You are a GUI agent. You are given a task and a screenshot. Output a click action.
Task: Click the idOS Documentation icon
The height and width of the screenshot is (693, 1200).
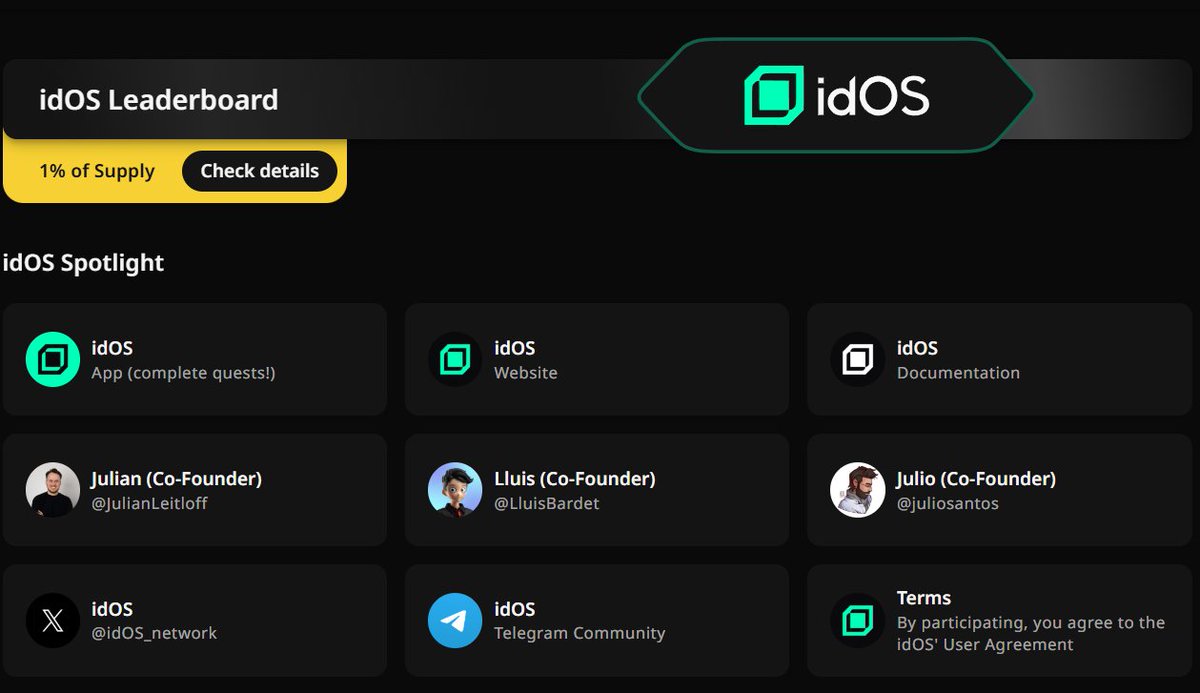856,360
